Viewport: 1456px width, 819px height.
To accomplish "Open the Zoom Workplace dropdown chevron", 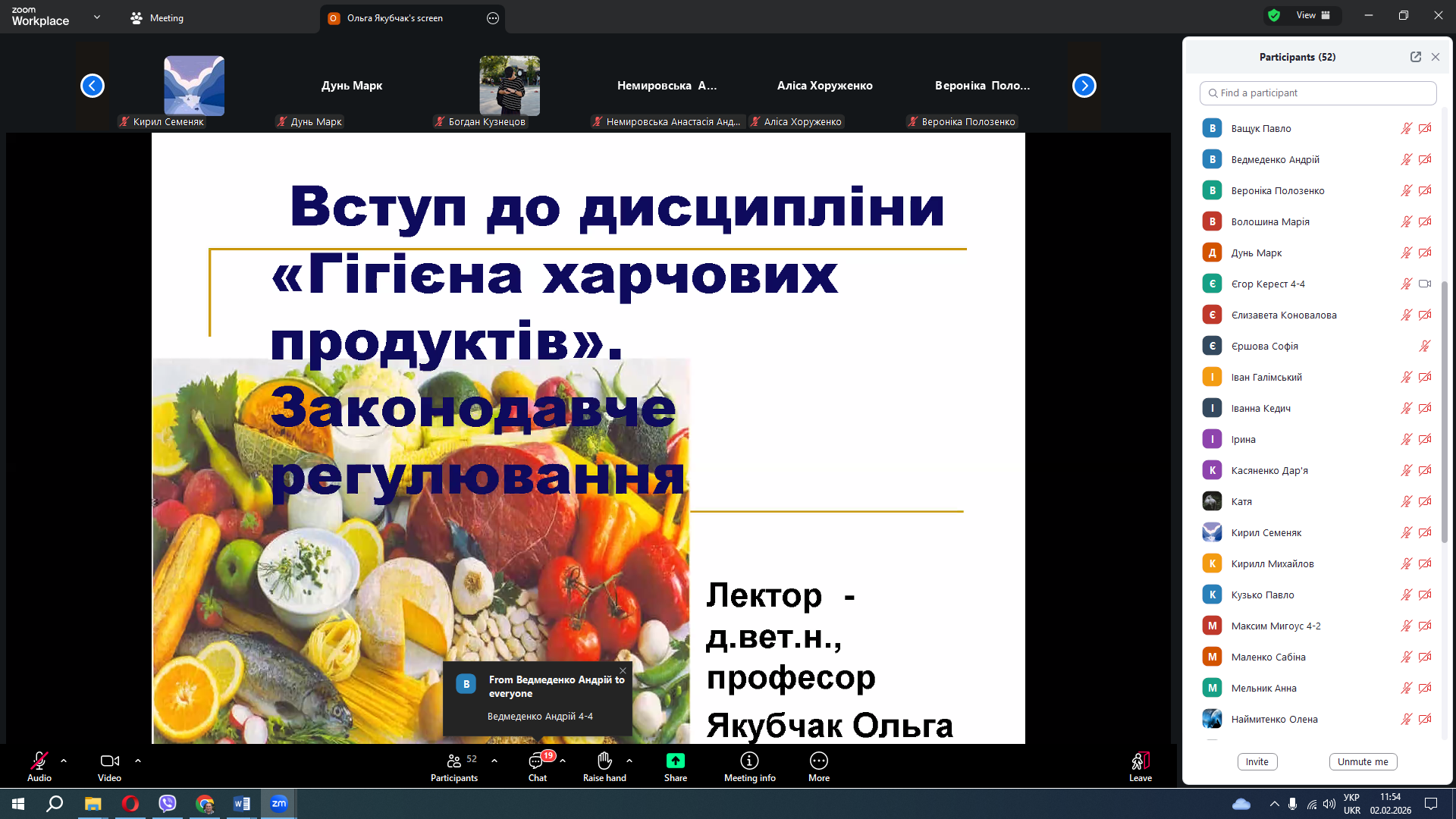I will 97,17.
